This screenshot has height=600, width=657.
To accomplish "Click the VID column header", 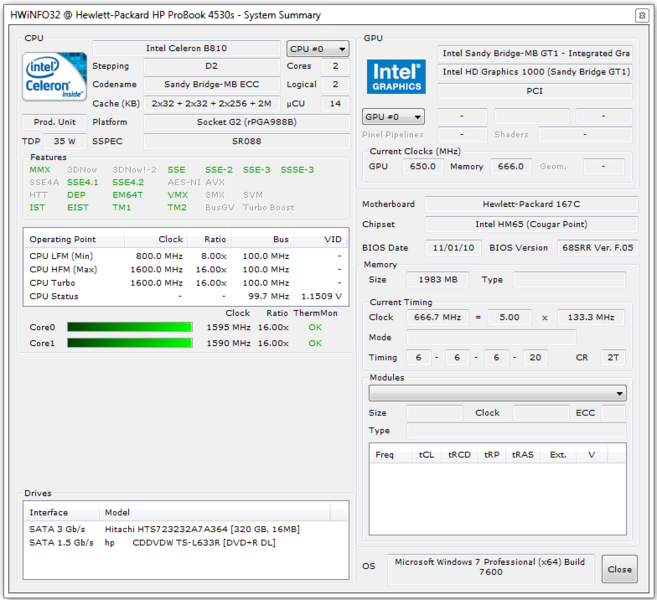I will click(x=321, y=239).
